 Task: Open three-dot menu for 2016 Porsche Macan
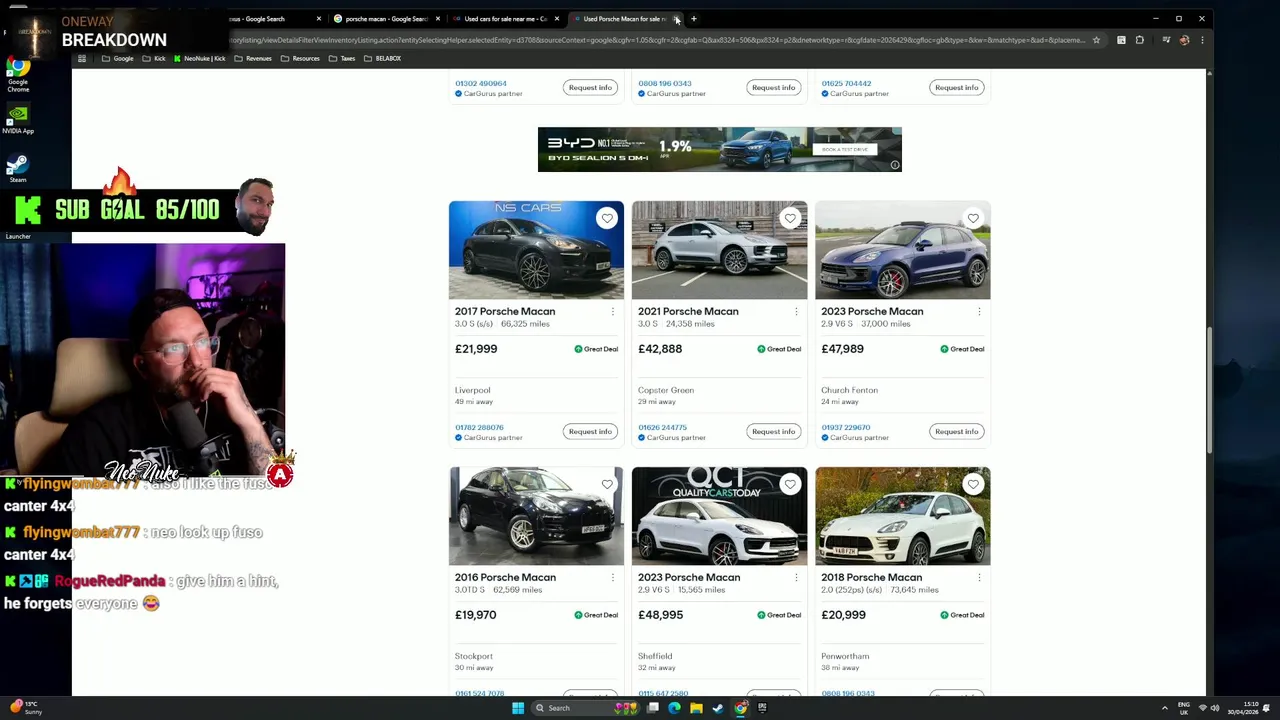(613, 578)
